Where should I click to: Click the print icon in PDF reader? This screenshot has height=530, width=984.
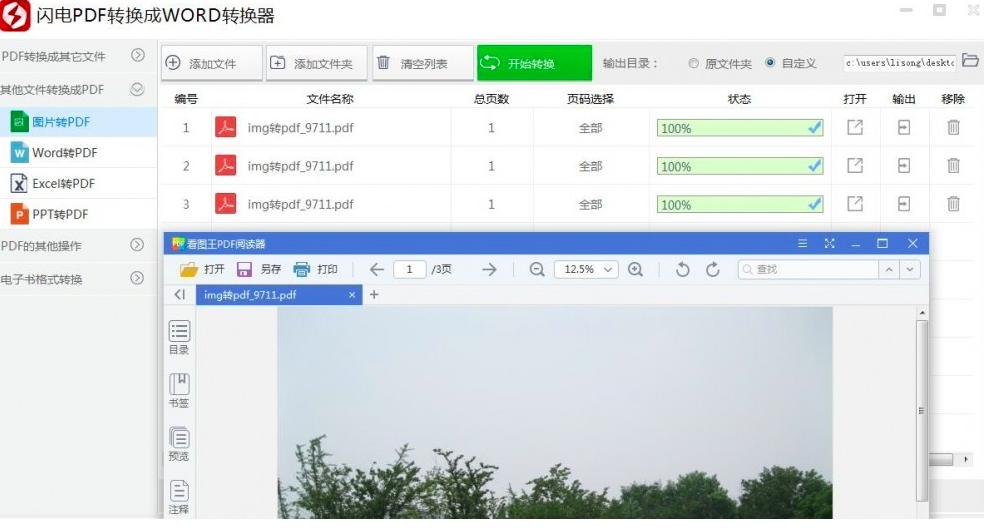[302, 270]
